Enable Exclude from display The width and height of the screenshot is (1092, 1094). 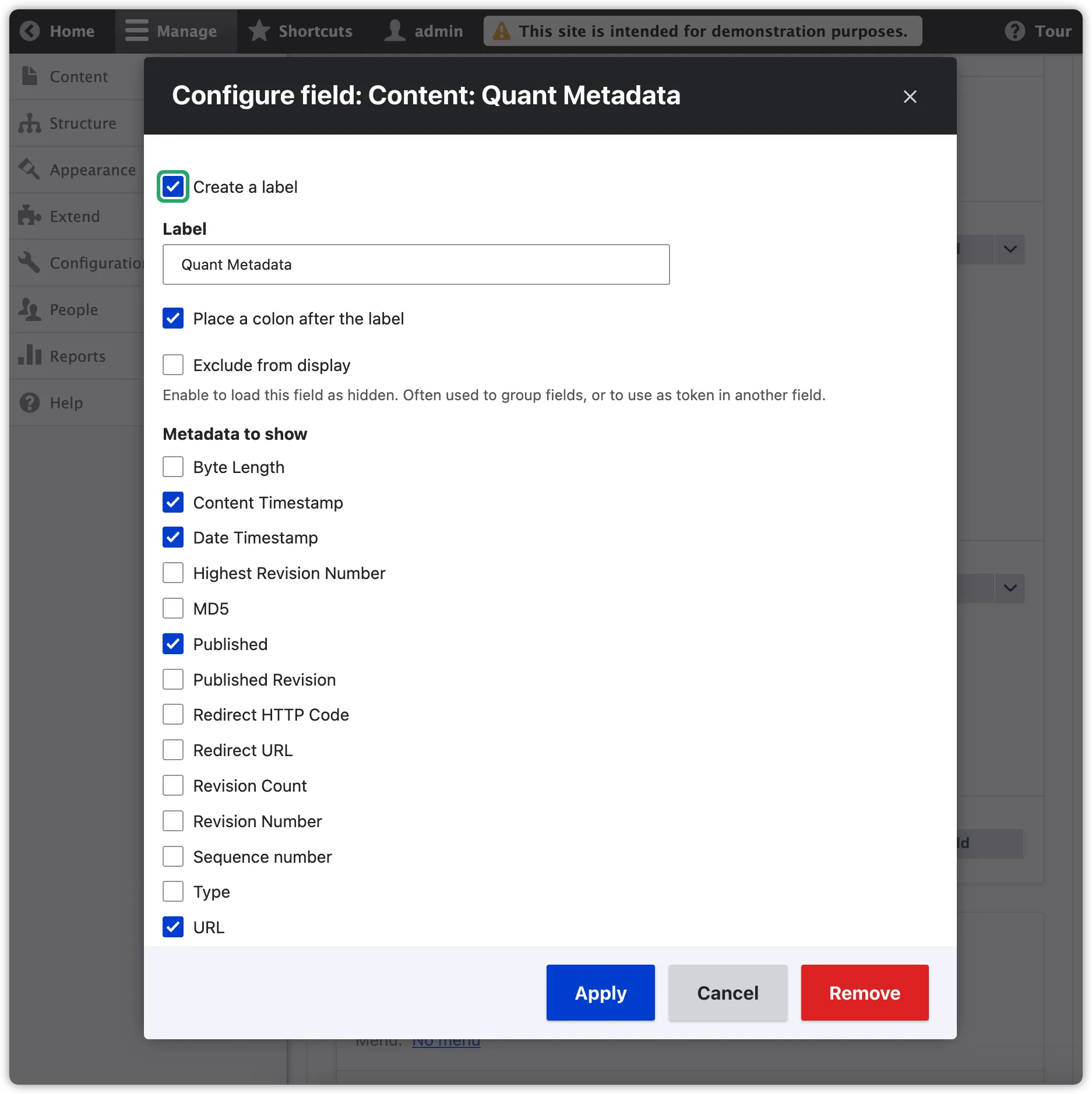pos(172,365)
